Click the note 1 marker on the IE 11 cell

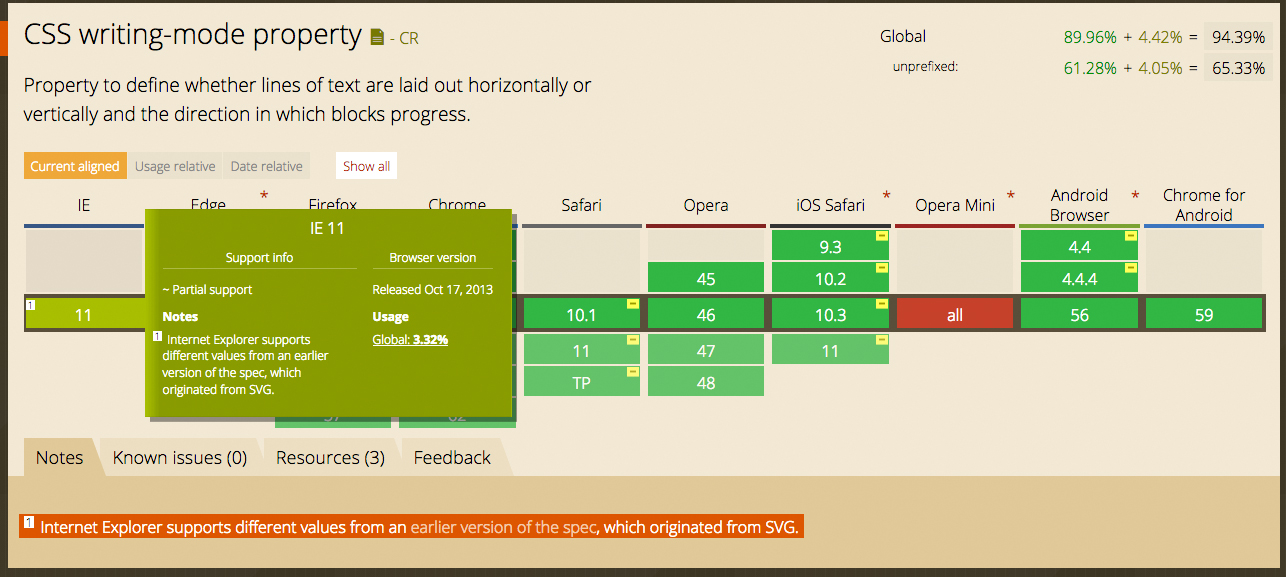click(x=31, y=304)
